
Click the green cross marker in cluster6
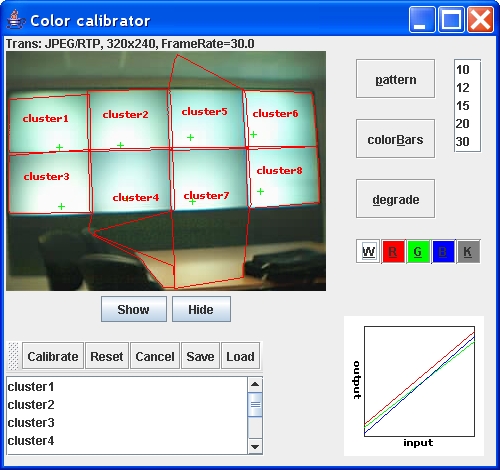click(x=253, y=134)
